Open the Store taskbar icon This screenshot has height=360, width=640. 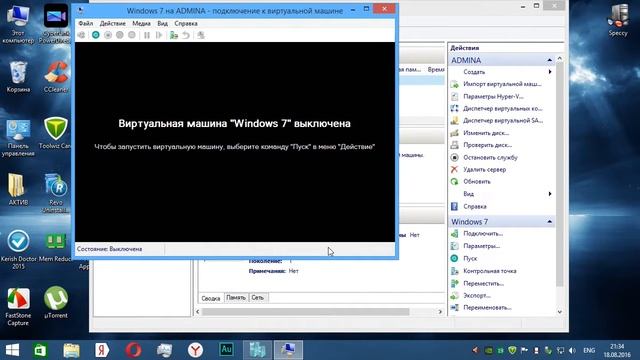[40, 350]
